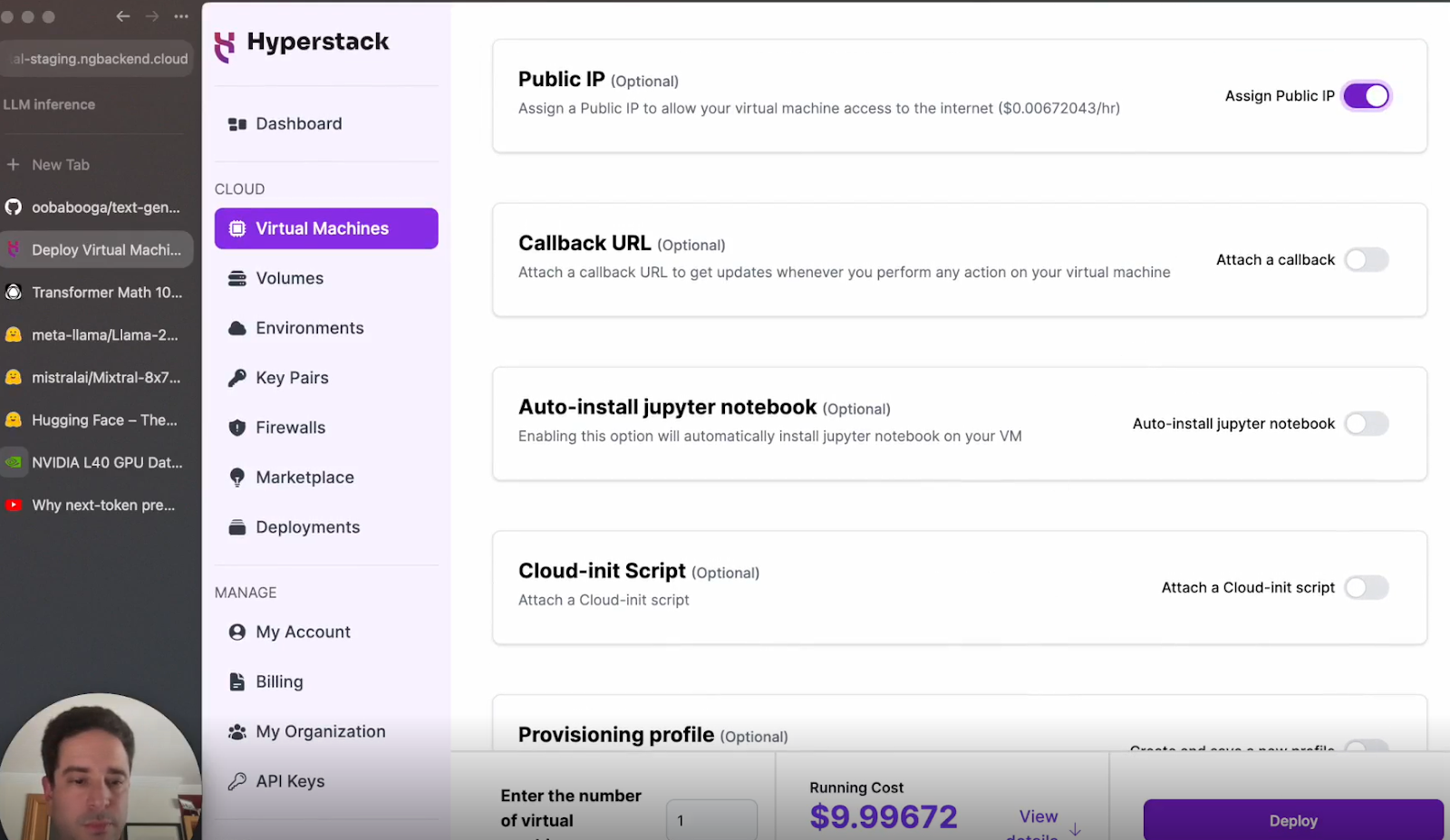The width and height of the screenshot is (1450, 840).
Task: Click the YouTube favicon icon
Action: 14,506
